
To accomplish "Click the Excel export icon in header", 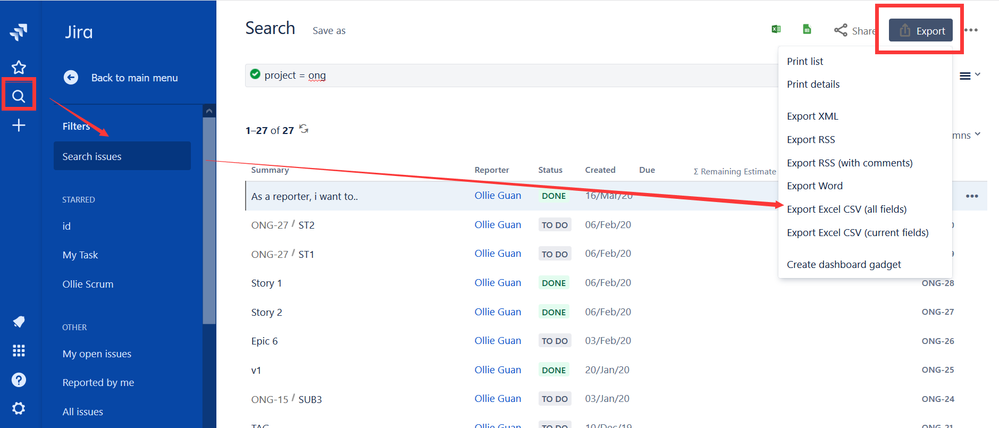I will pos(776,29).
